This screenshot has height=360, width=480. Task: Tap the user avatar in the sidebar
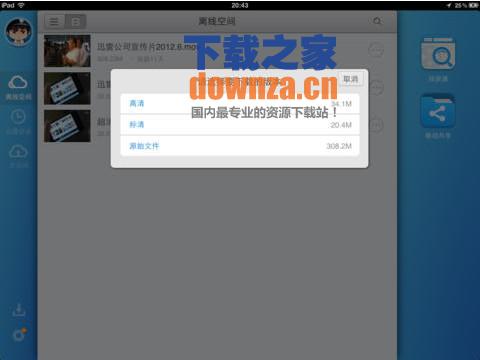click(x=19, y=32)
